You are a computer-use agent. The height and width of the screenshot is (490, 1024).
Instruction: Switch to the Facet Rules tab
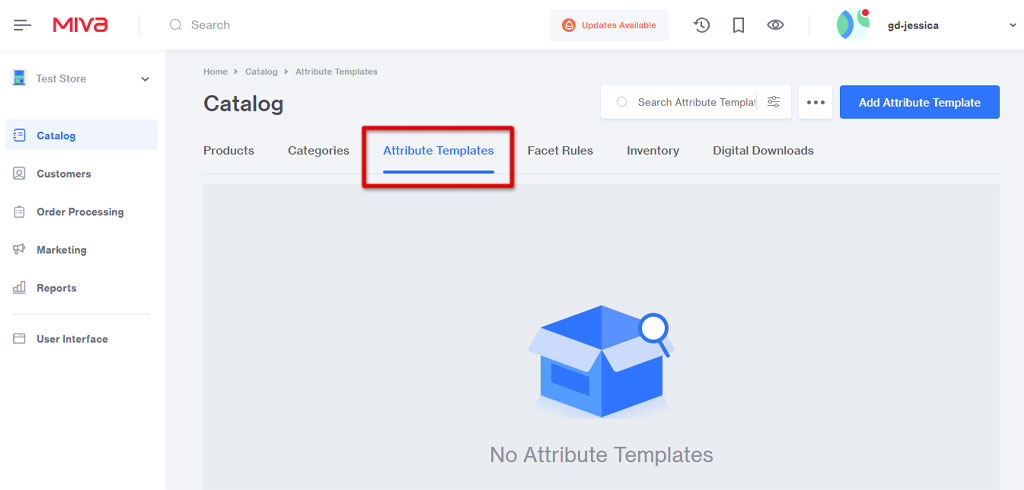point(560,151)
